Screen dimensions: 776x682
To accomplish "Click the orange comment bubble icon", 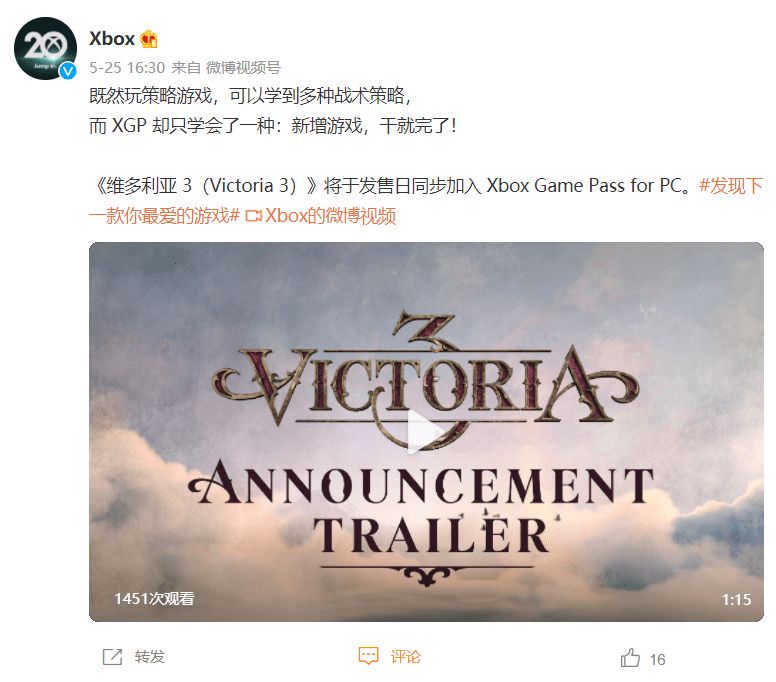I will (368, 656).
